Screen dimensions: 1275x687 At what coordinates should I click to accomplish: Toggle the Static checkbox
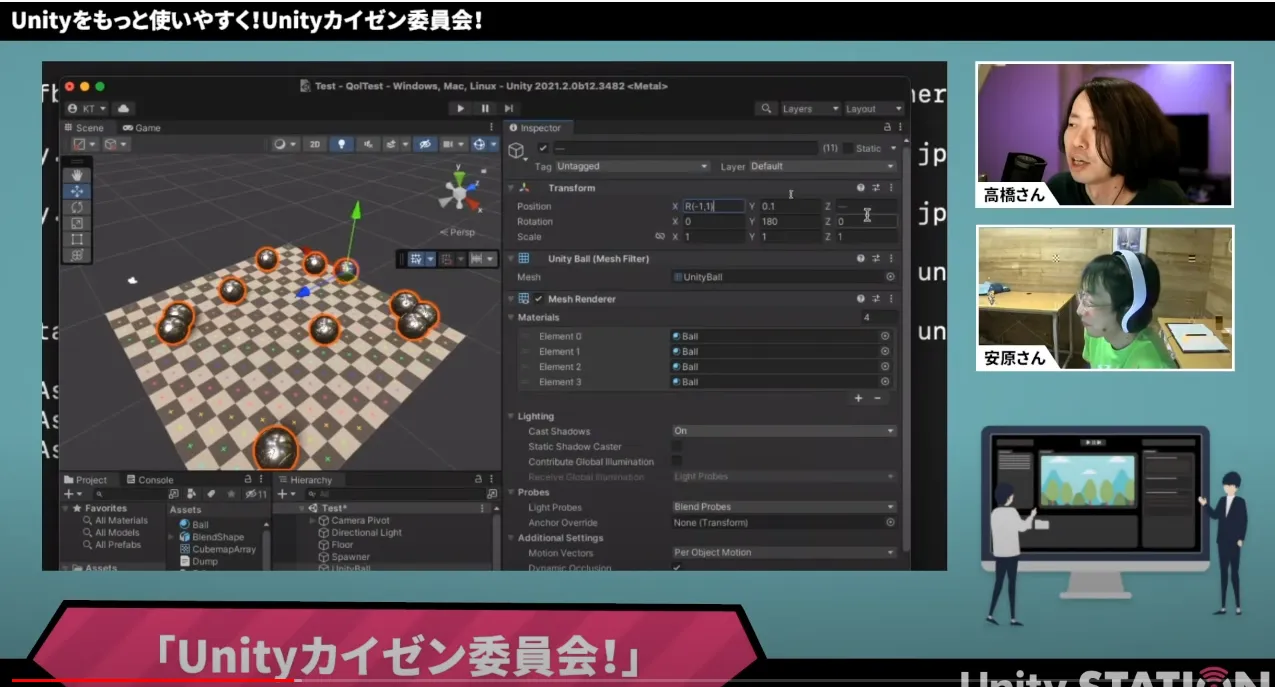click(x=848, y=148)
